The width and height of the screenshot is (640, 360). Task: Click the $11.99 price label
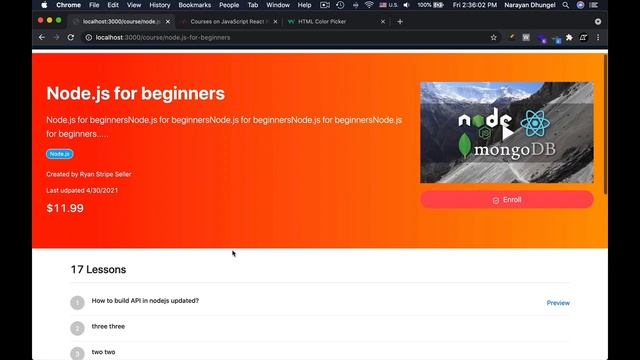(x=65, y=208)
